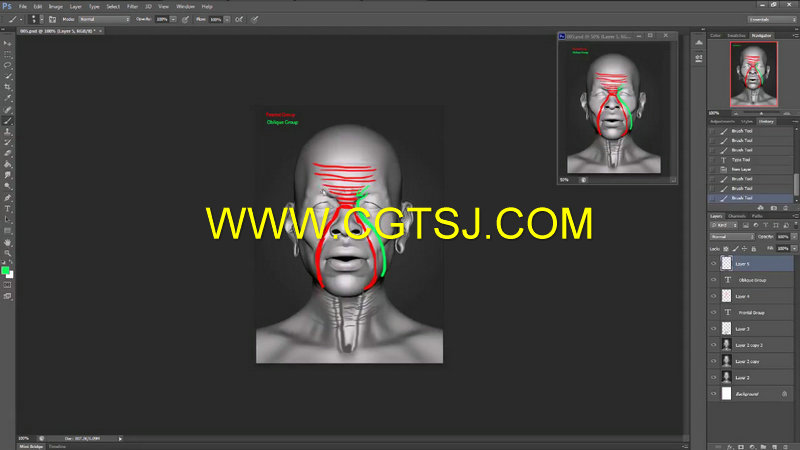Select the Horizontal Type tool
This screenshot has height=450, width=800.
point(7,209)
